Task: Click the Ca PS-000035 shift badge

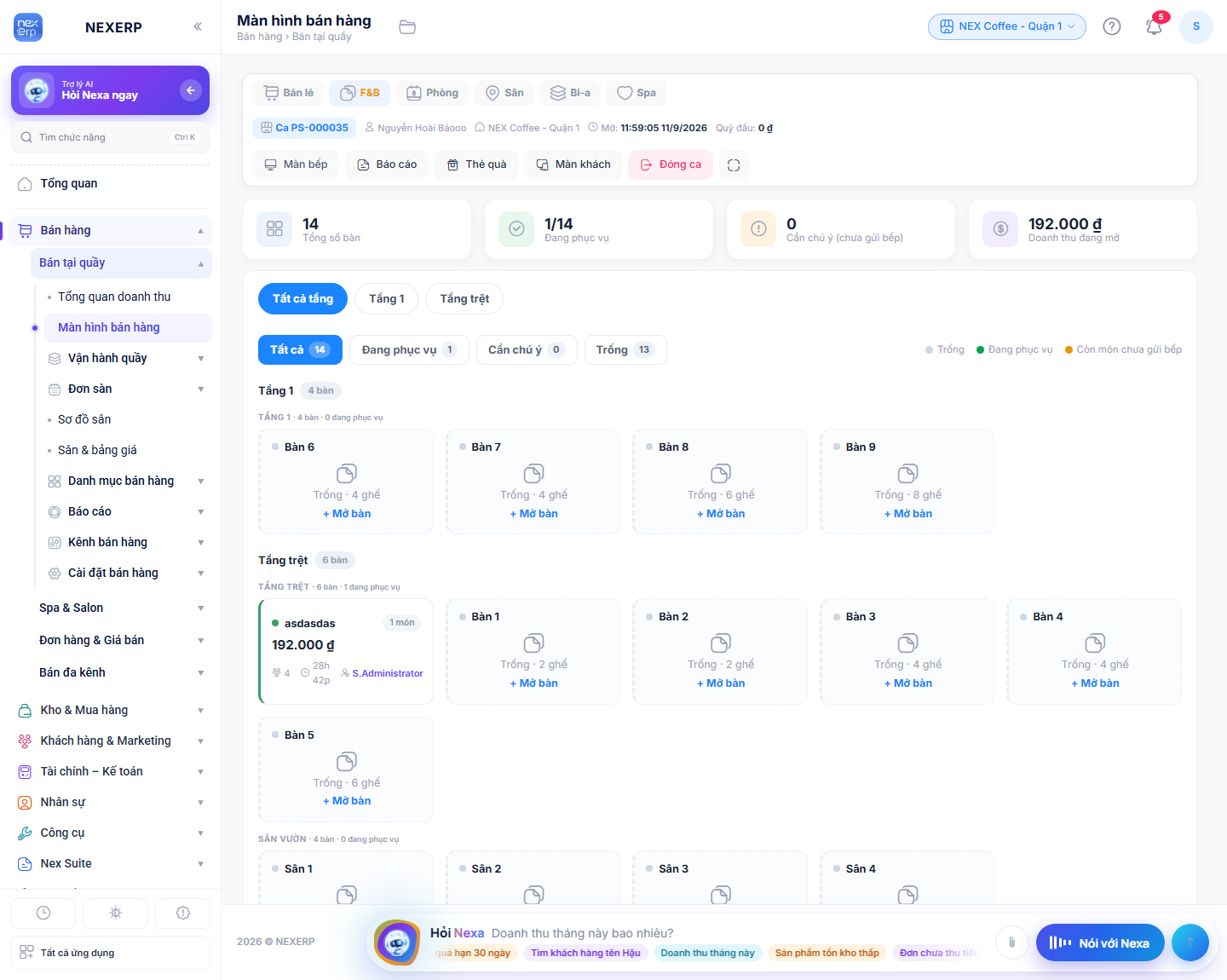Action: pos(304,128)
